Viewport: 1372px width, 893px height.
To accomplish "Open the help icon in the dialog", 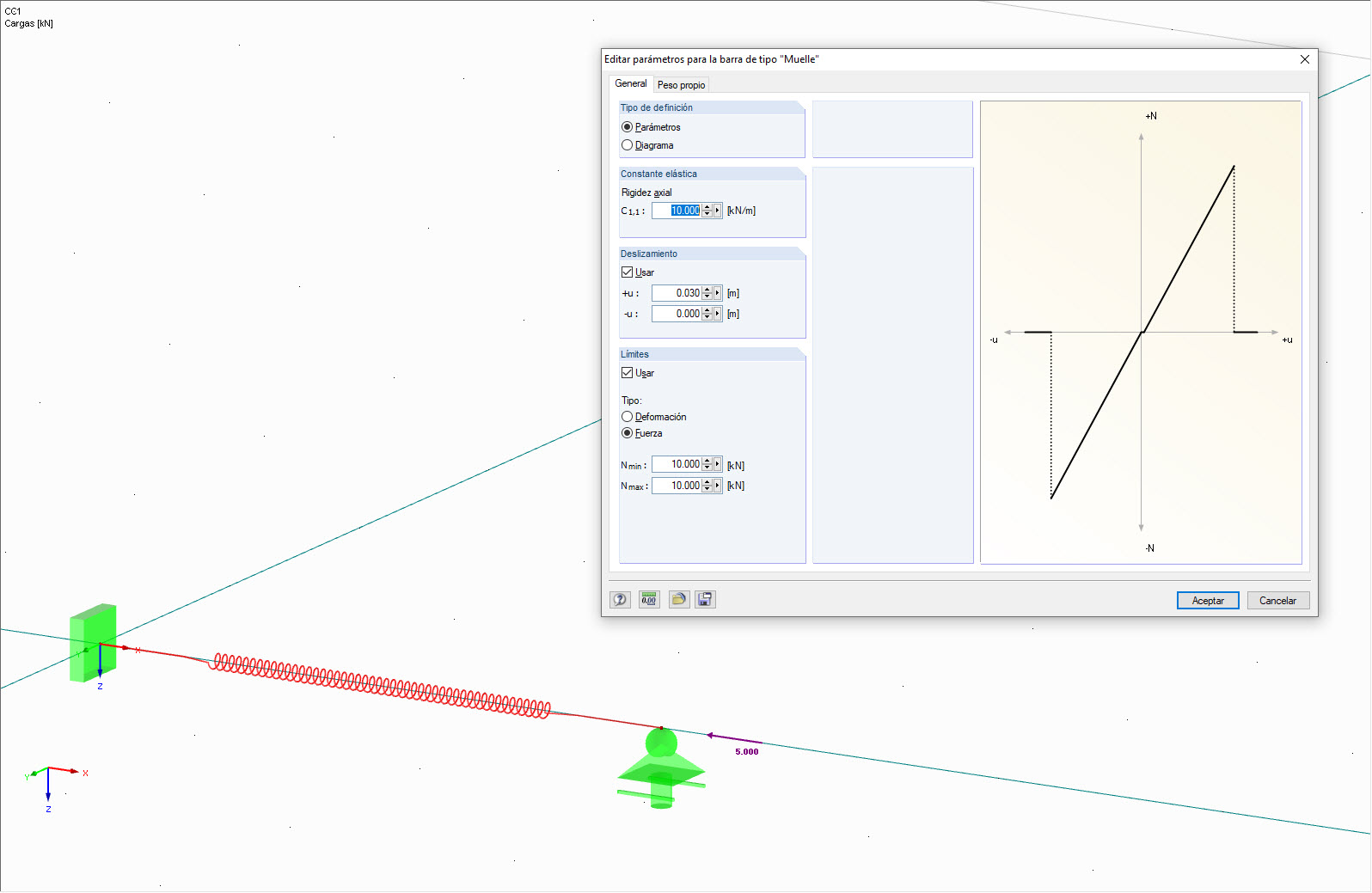I will point(620,600).
